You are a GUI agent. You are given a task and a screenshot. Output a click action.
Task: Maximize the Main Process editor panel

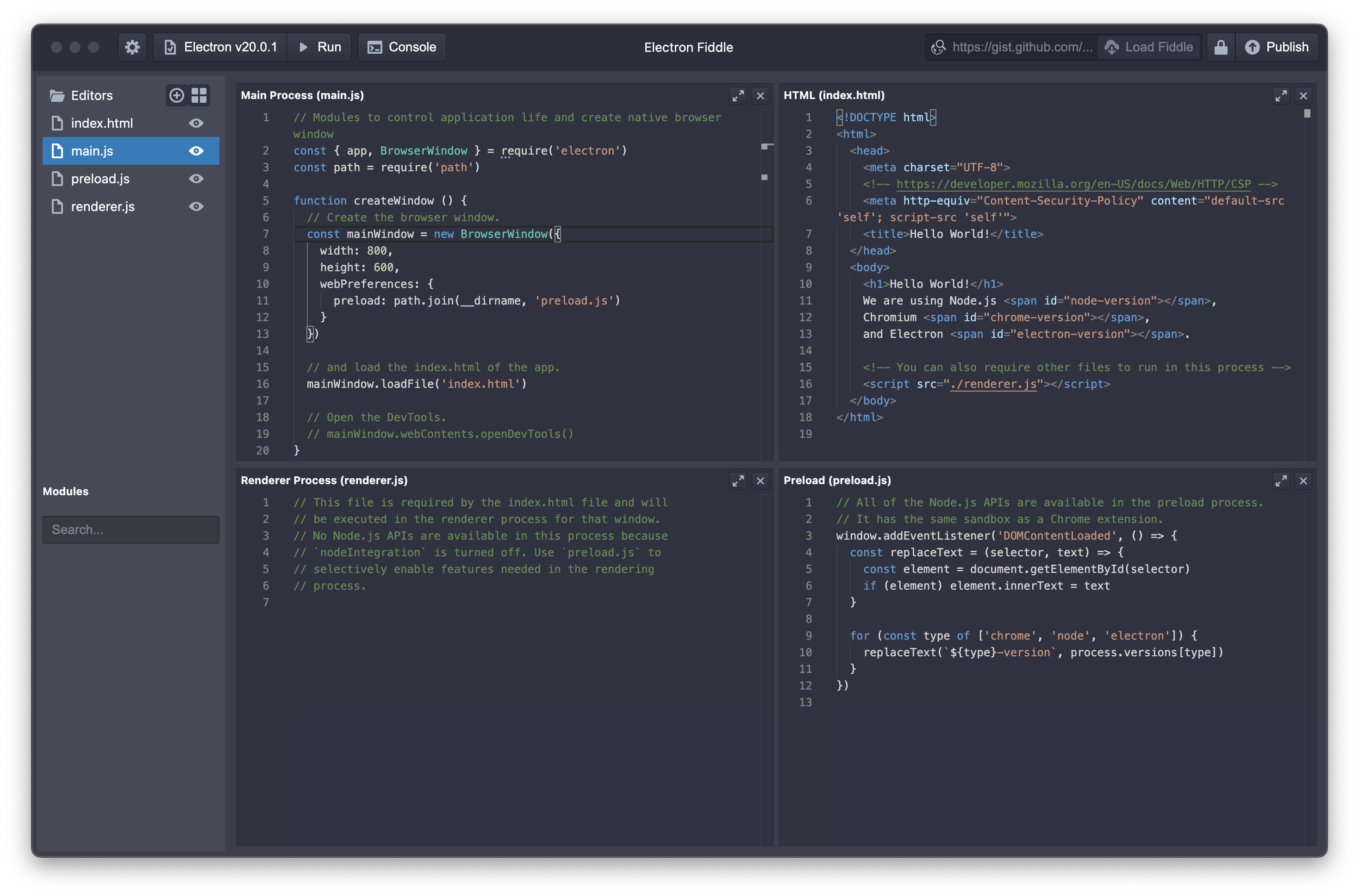pos(738,96)
